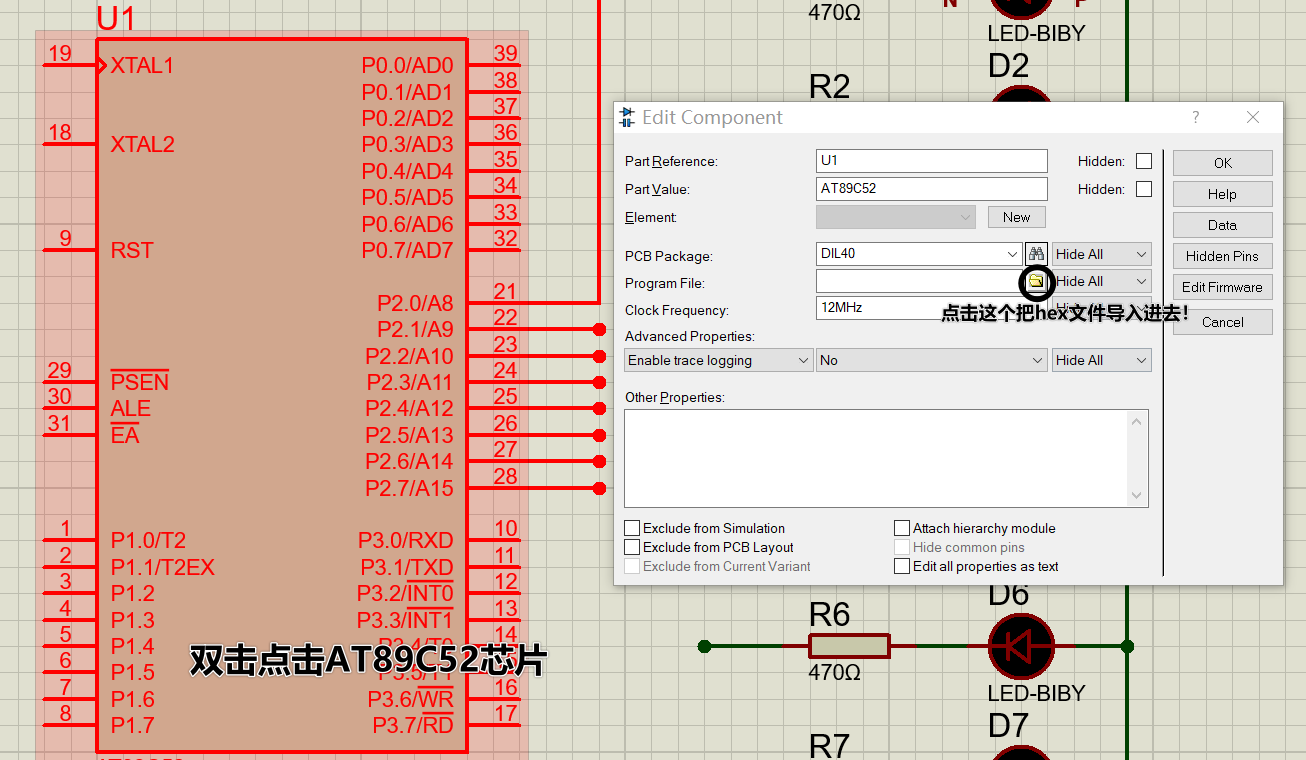The image size is (1306, 760).
Task: Click the P1.7 pin label
Action: point(132,725)
